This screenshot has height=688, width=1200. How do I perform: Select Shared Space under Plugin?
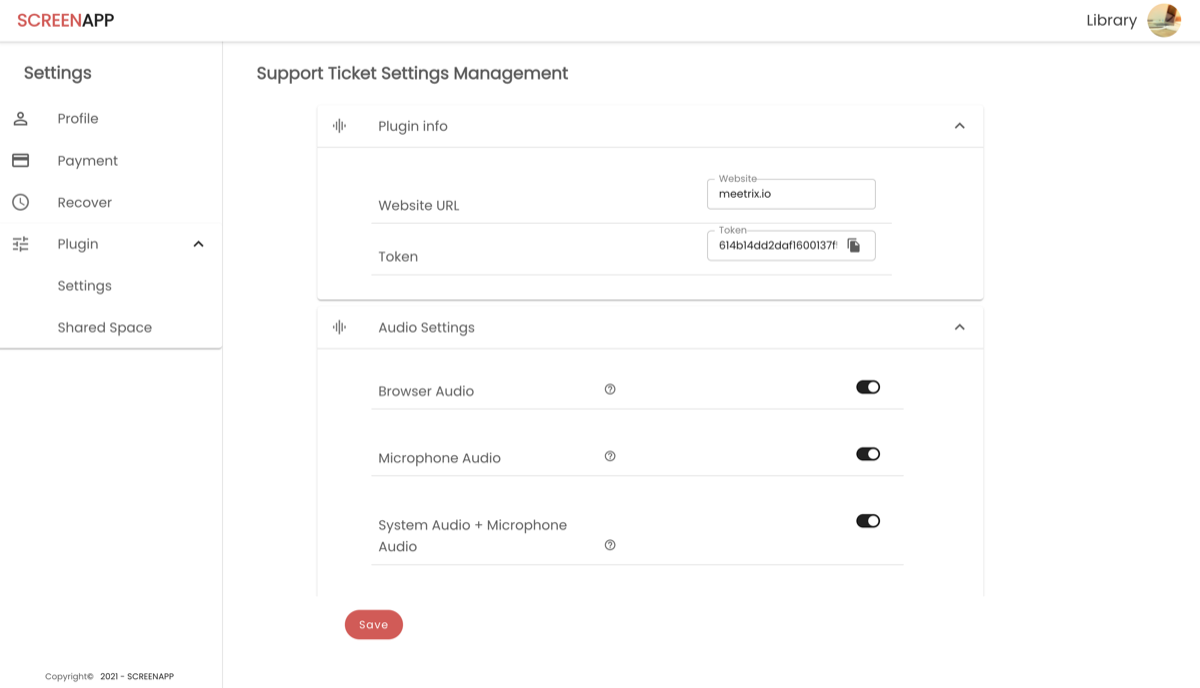(104, 327)
